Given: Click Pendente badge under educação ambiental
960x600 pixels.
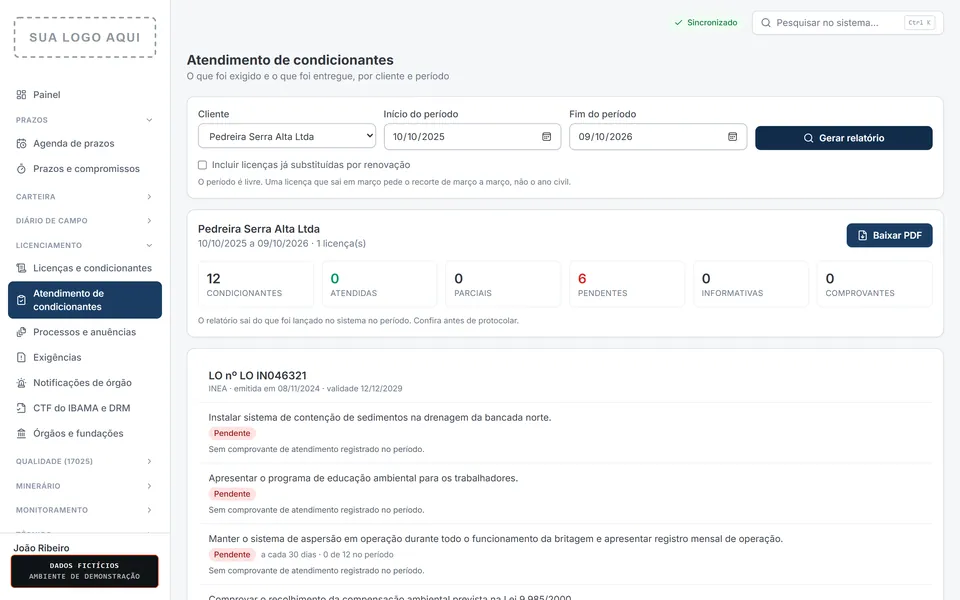Looking at the screenshot, I should pyautogui.click(x=232, y=493).
